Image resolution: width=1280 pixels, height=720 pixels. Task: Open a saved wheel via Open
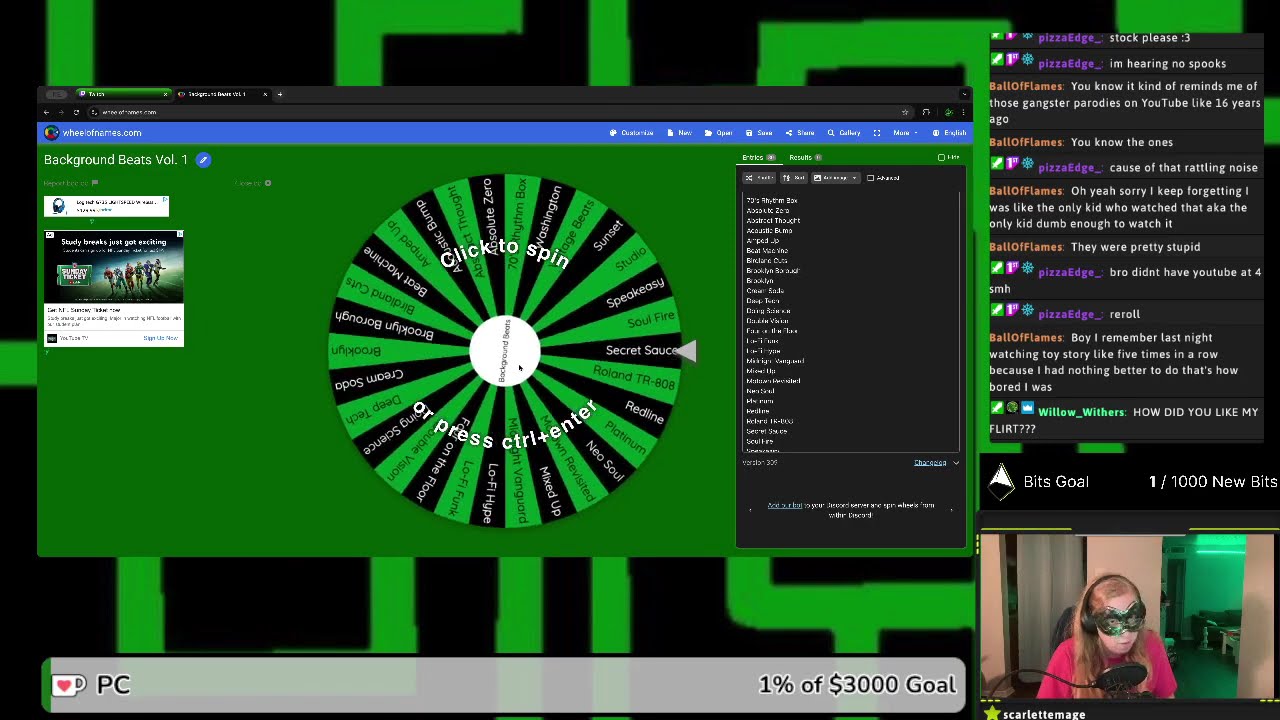click(718, 133)
